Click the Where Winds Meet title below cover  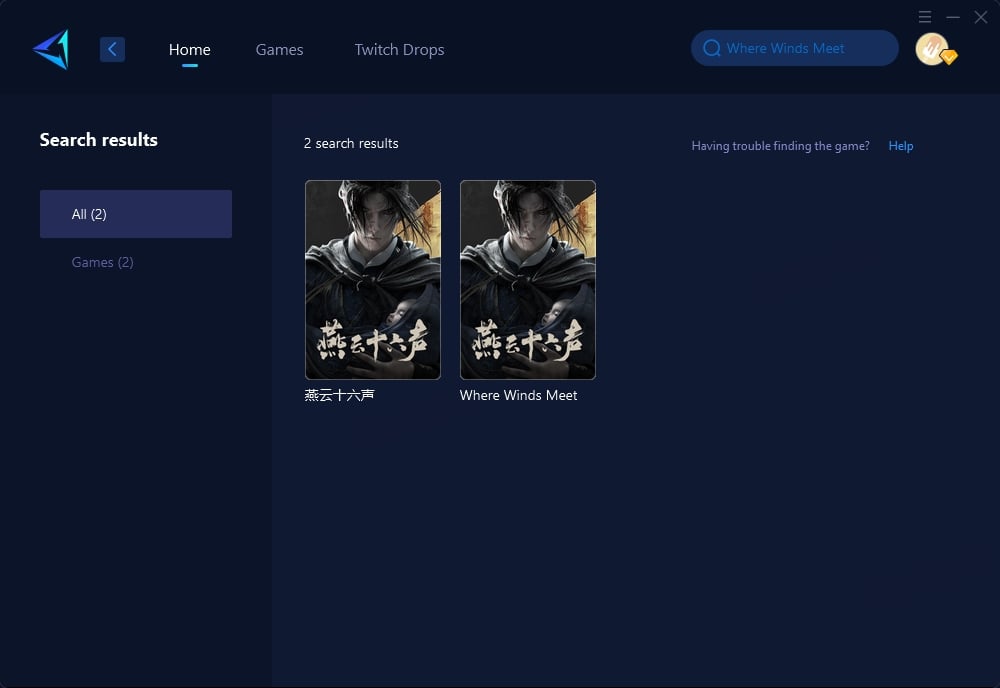(518, 395)
